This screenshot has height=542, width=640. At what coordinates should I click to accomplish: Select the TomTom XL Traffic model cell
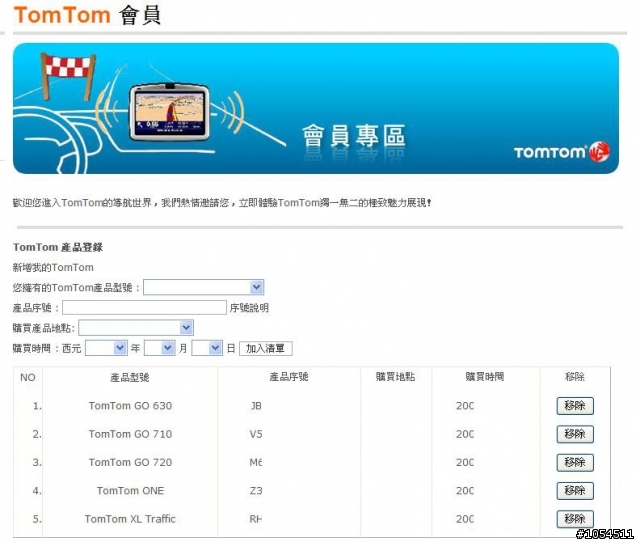(x=130, y=519)
